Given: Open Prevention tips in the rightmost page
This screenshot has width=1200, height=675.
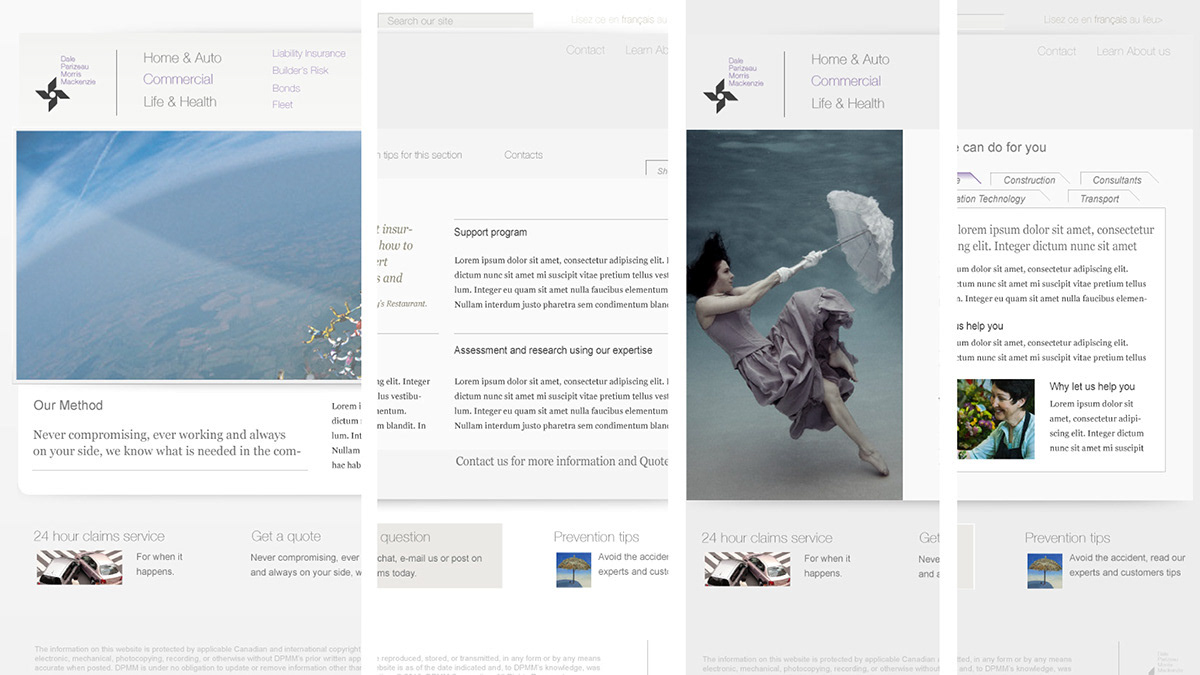Looking at the screenshot, I should [x=1067, y=538].
